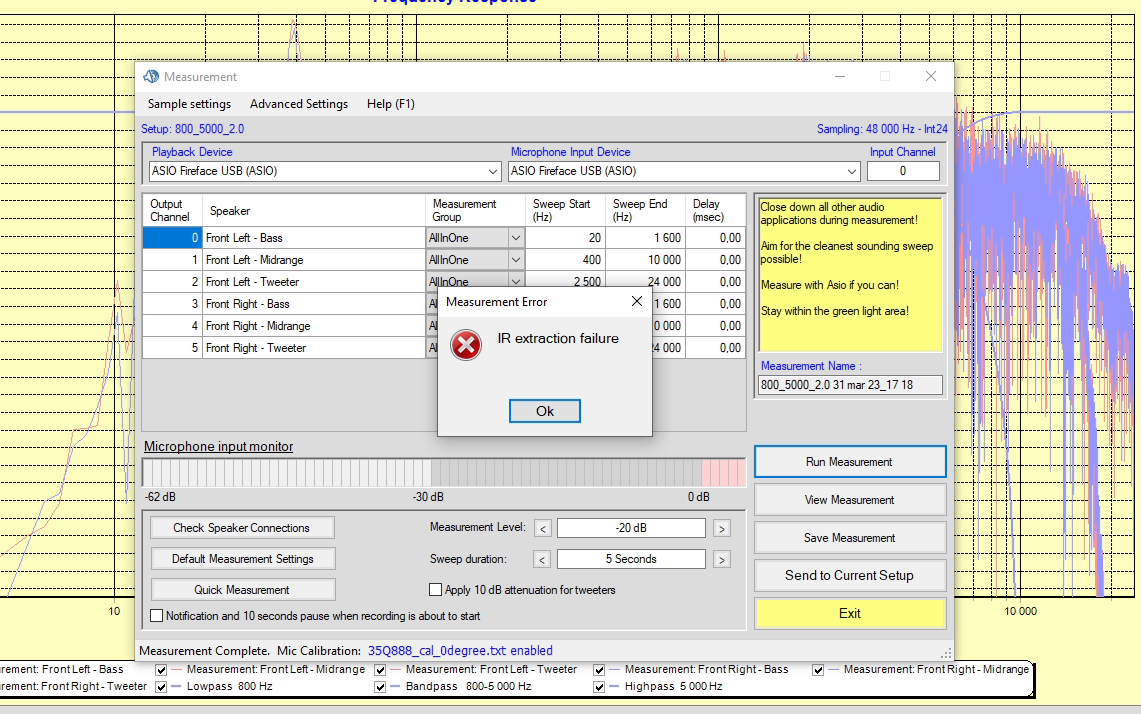The image size is (1141, 714).
Task: Click Sampling: 48 000 Hz - Int24 label
Action: click(882, 129)
